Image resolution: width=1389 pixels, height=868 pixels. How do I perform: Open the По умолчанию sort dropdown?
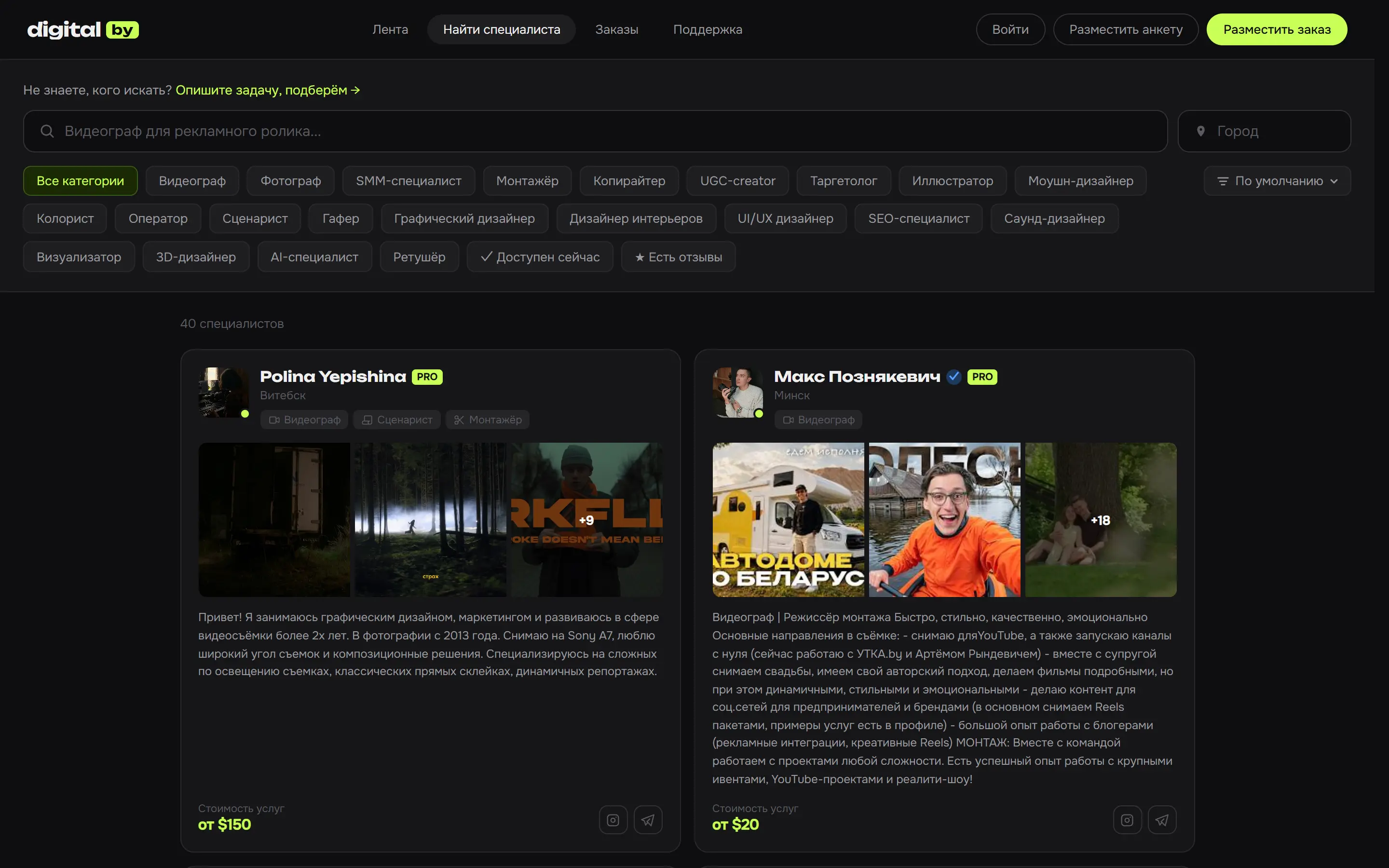(x=1277, y=181)
